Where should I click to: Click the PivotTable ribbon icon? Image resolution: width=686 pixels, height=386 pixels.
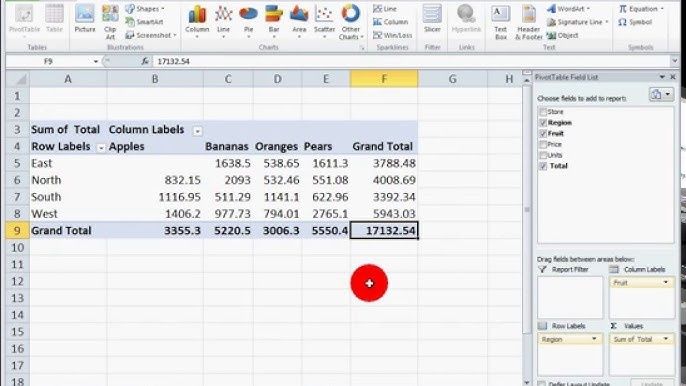click(x=24, y=19)
